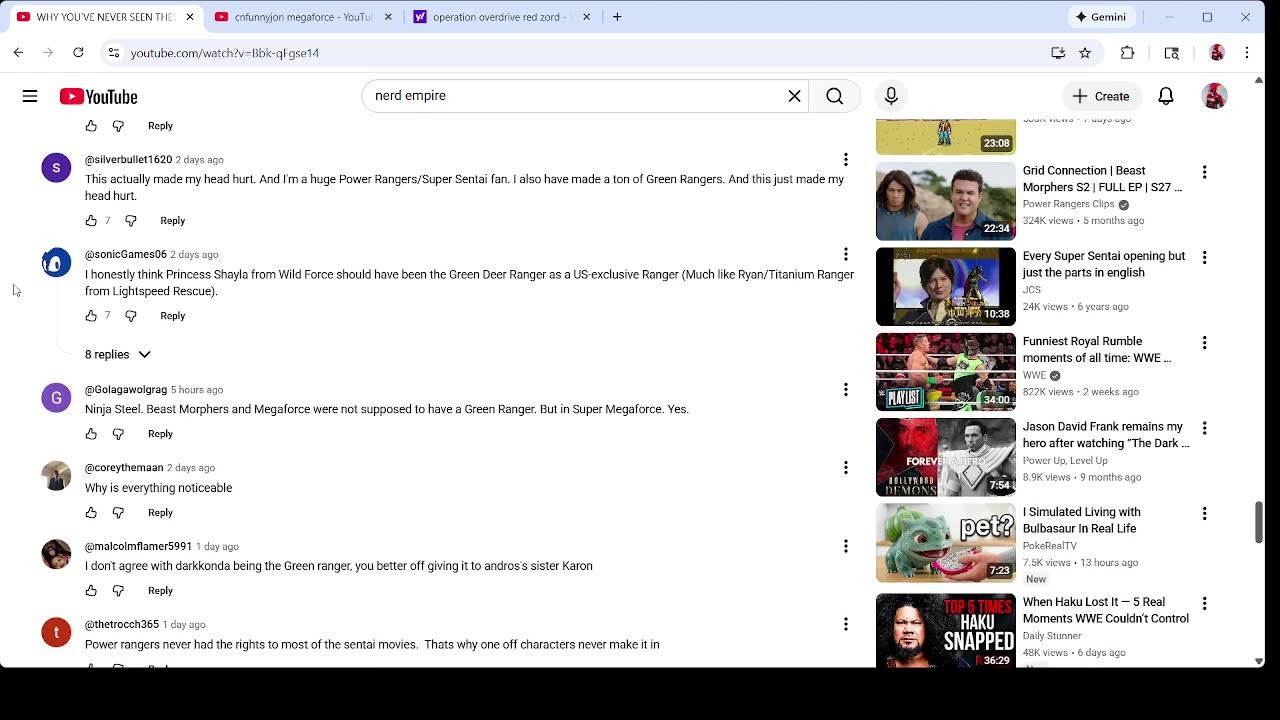Open options for the @coreythemaan comment

(846, 467)
